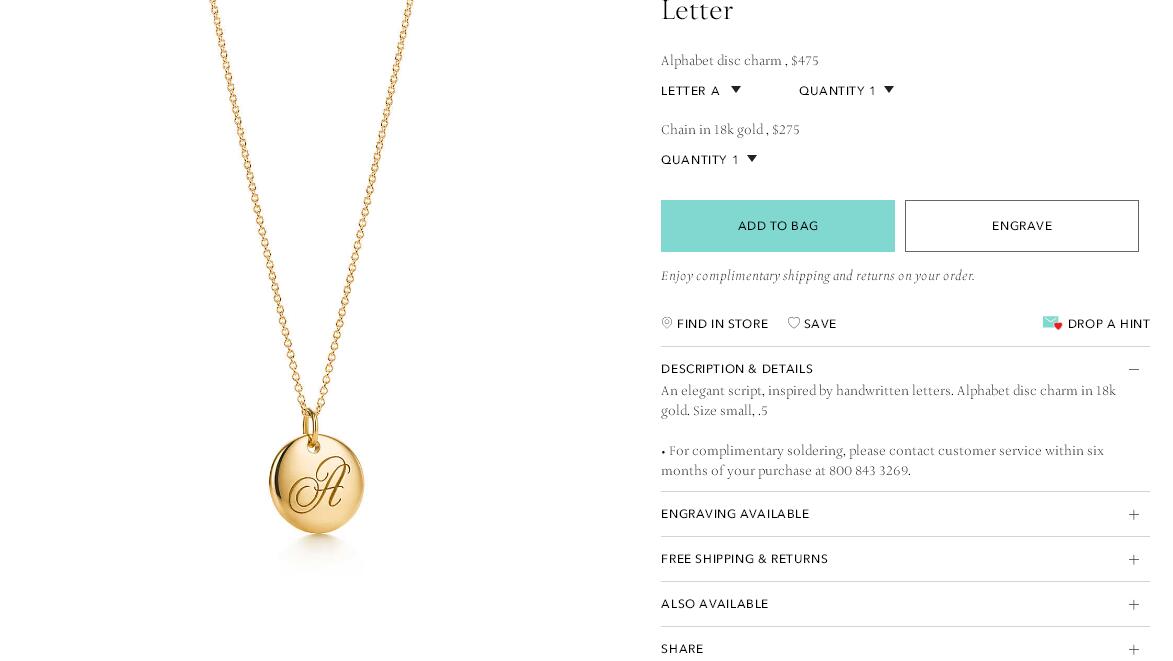Click the Engrave button

click(1022, 226)
